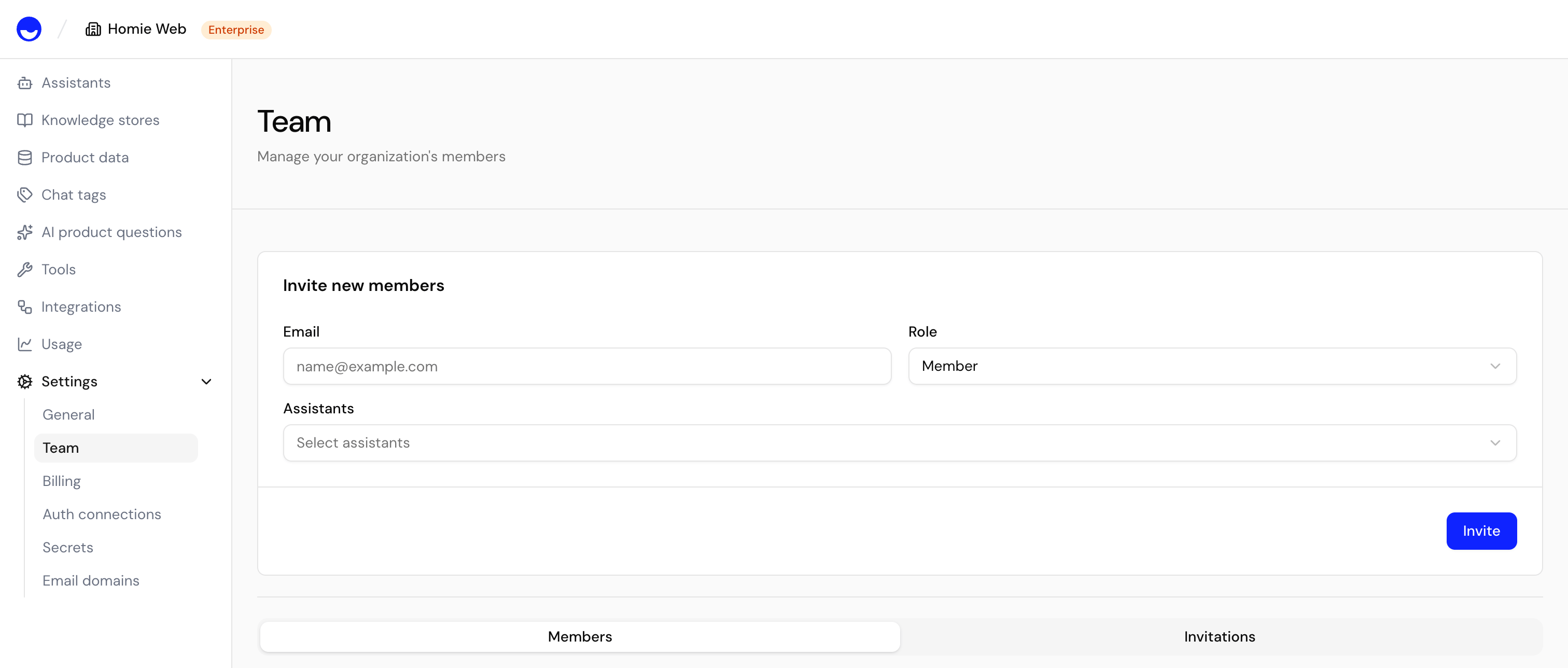Open Integrations page
The width and height of the screenshot is (1568, 668).
tap(81, 307)
